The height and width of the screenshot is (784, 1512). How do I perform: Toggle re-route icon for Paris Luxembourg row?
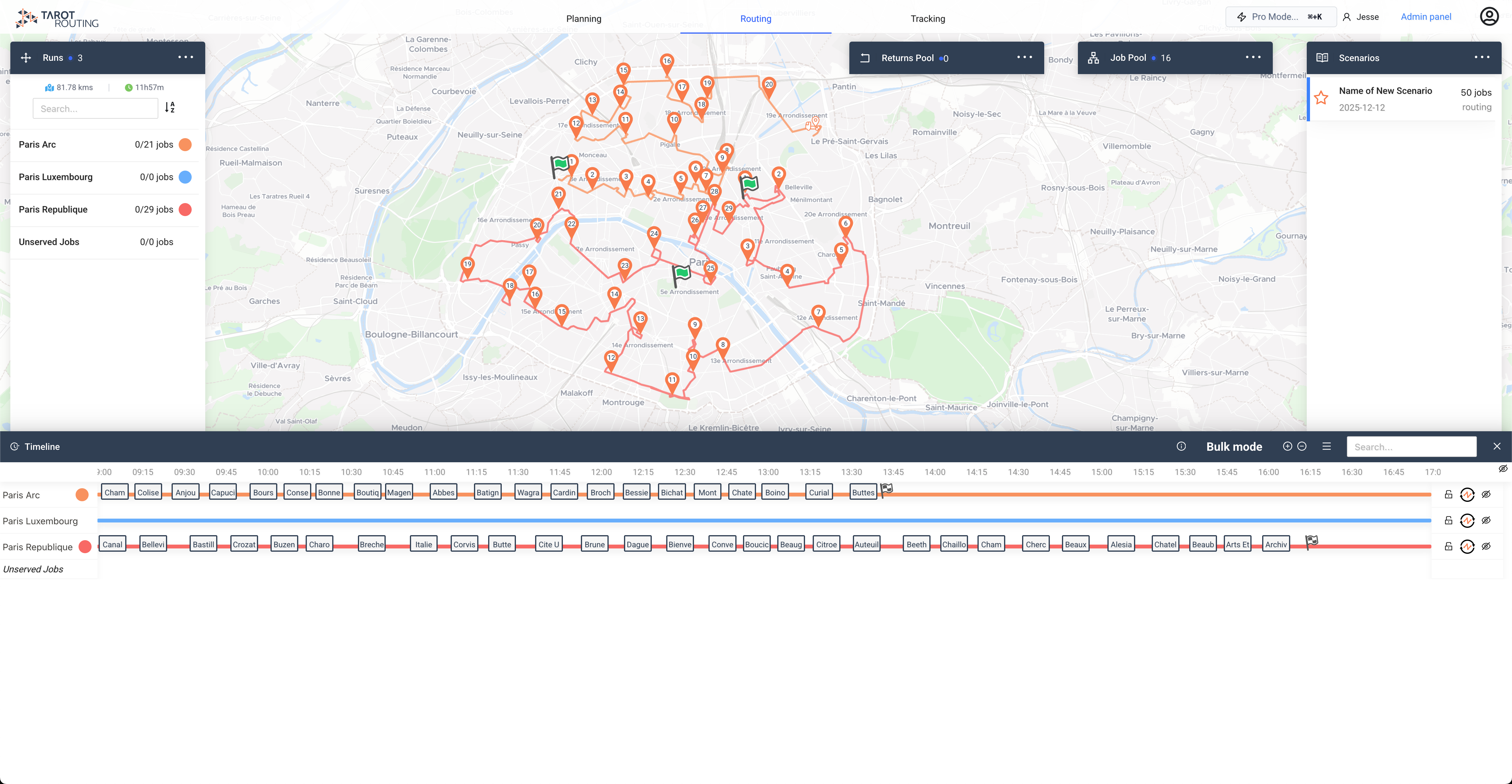coord(1468,520)
